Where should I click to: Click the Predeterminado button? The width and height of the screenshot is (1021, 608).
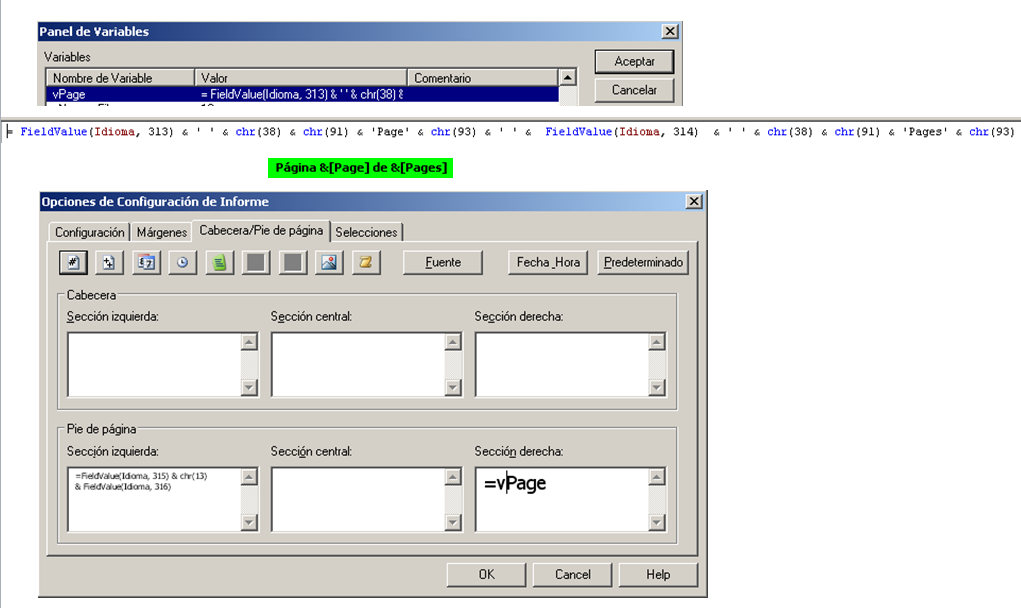click(x=643, y=262)
